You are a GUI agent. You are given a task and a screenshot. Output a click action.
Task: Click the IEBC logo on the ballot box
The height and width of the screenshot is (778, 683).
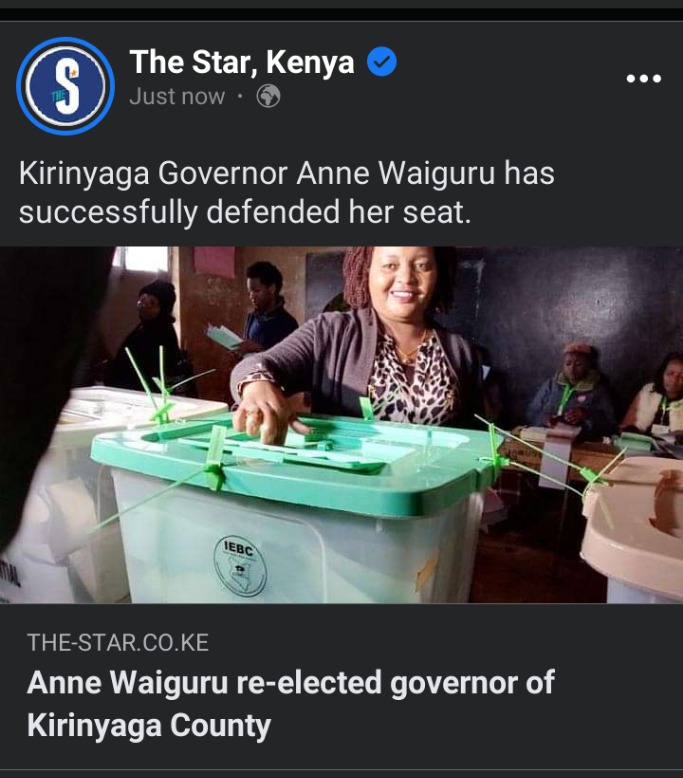[240, 567]
